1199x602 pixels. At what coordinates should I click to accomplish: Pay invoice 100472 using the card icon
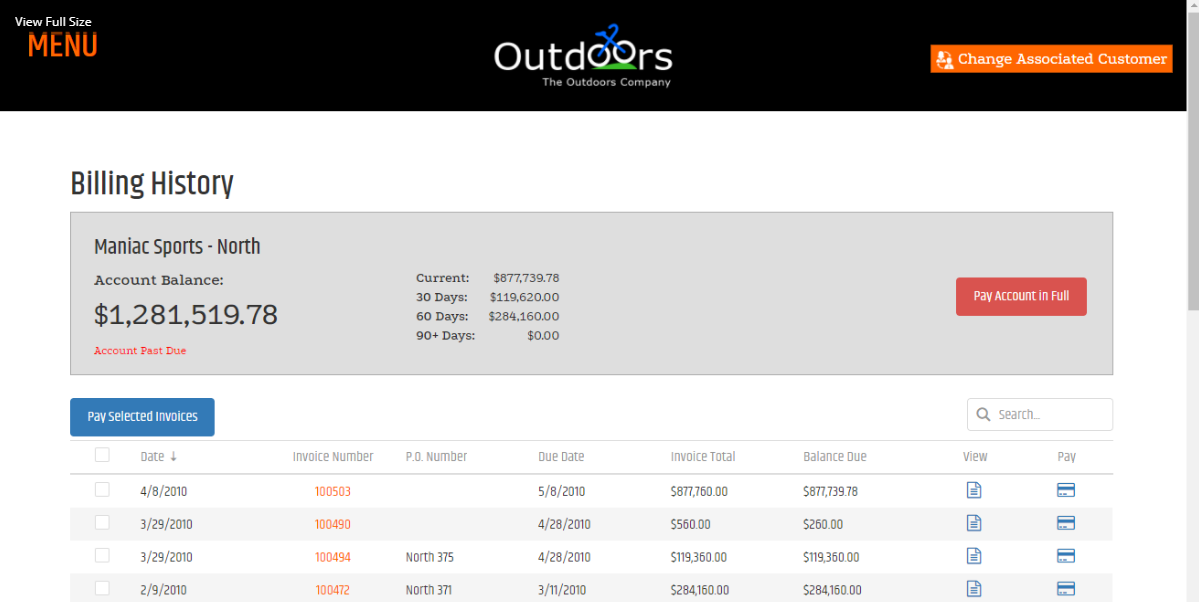point(1066,588)
